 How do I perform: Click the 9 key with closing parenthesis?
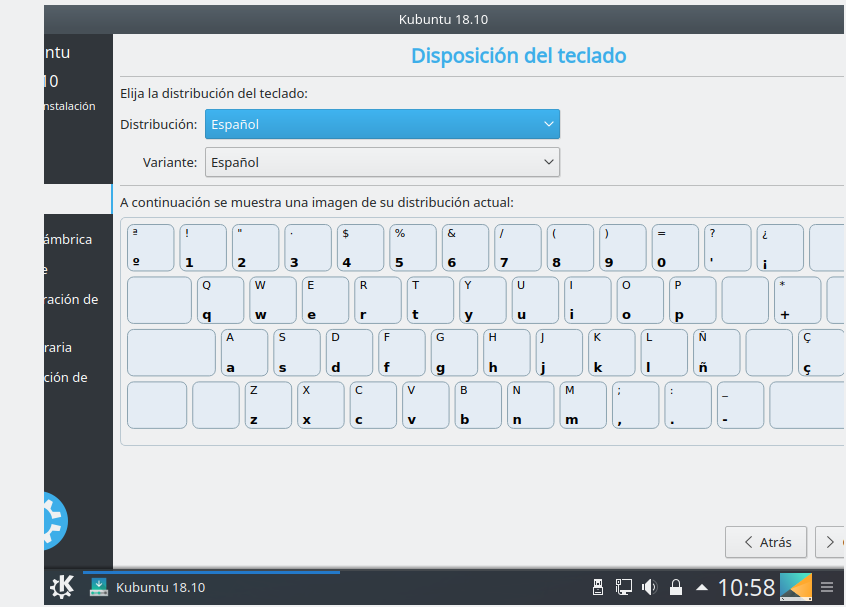[623, 248]
